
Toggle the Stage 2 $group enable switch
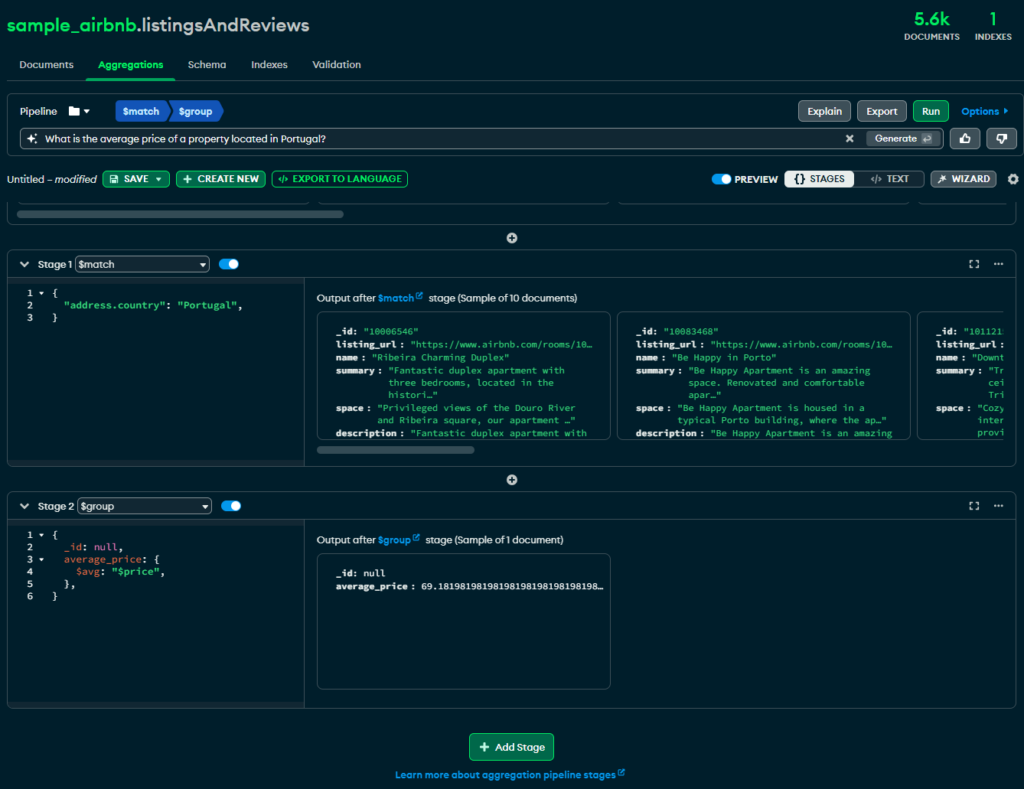pyautogui.click(x=231, y=506)
